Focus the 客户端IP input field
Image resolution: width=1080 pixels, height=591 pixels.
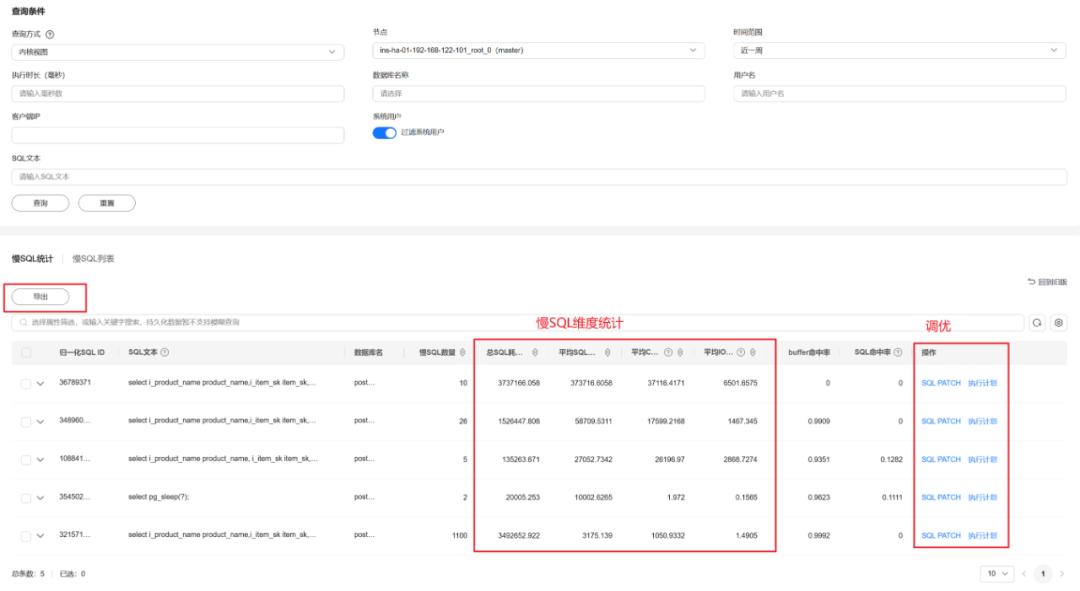pyautogui.click(x=178, y=135)
